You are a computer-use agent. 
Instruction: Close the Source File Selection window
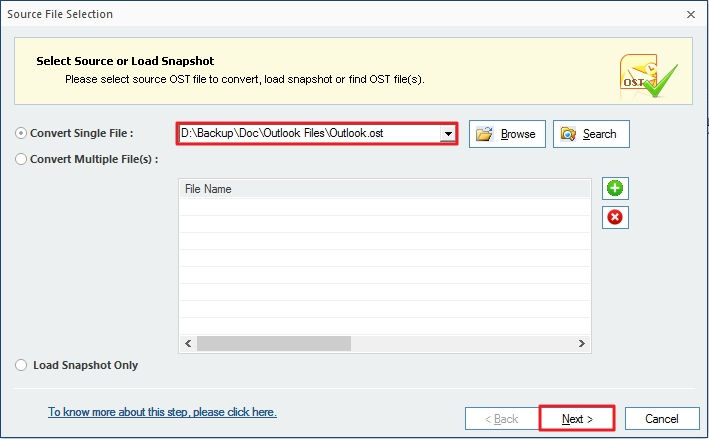690,14
